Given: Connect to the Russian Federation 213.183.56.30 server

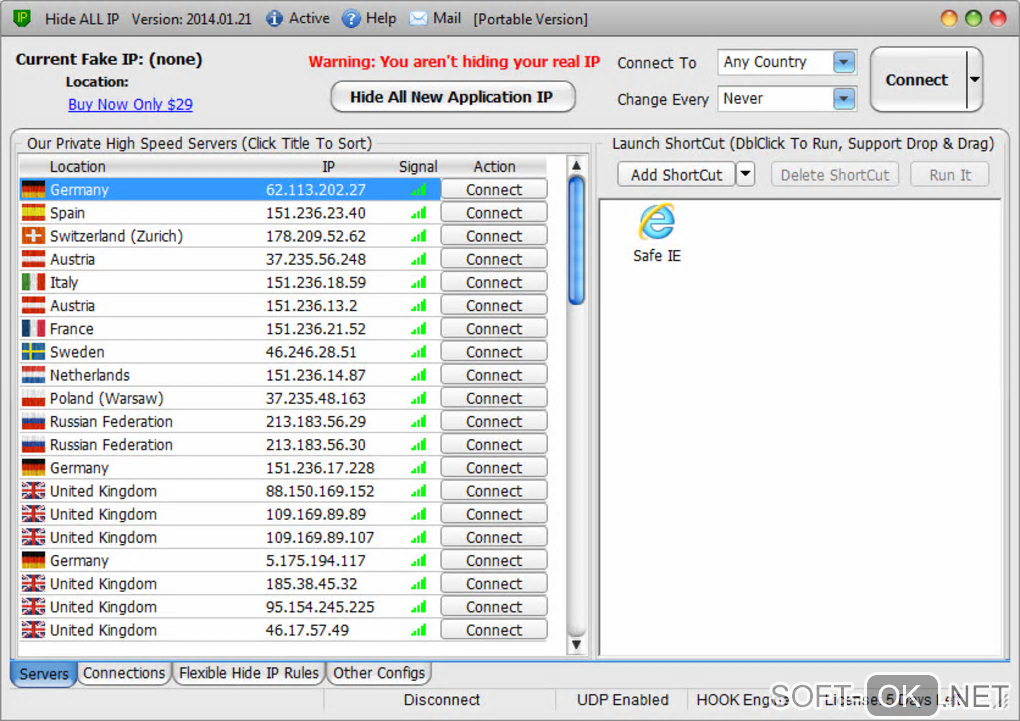Looking at the screenshot, I should tap(494, 444).
